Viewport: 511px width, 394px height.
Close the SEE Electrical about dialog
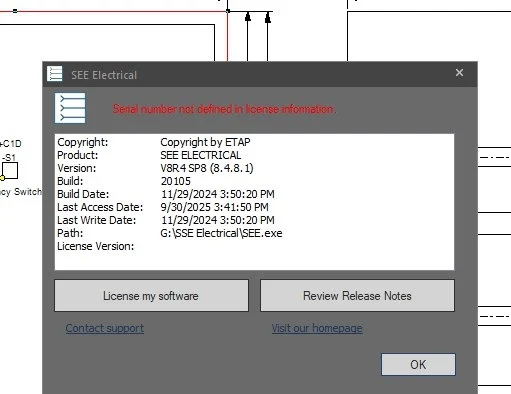coord(459,73)
